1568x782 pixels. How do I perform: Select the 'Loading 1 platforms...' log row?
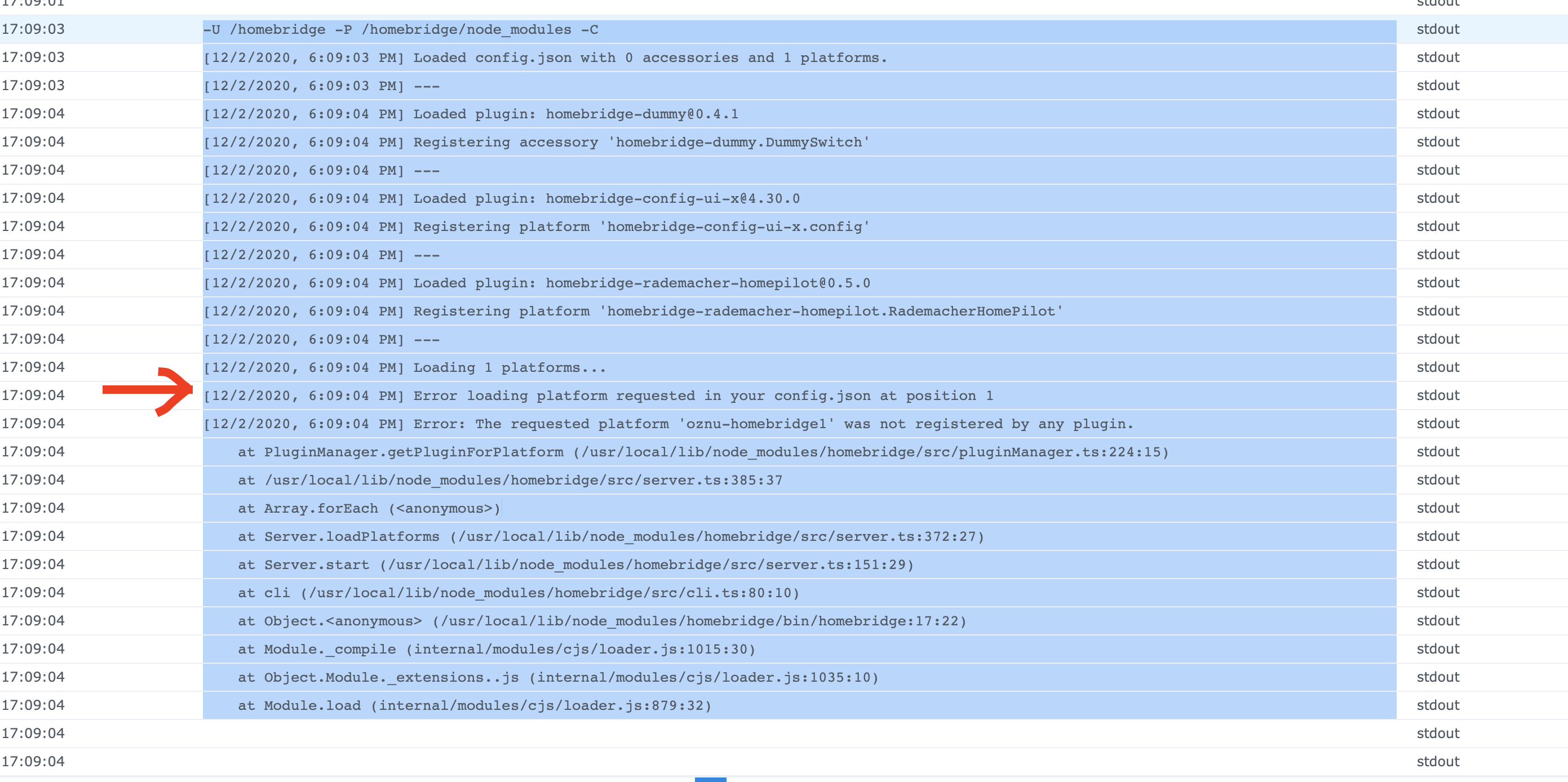tap(404, 367)
